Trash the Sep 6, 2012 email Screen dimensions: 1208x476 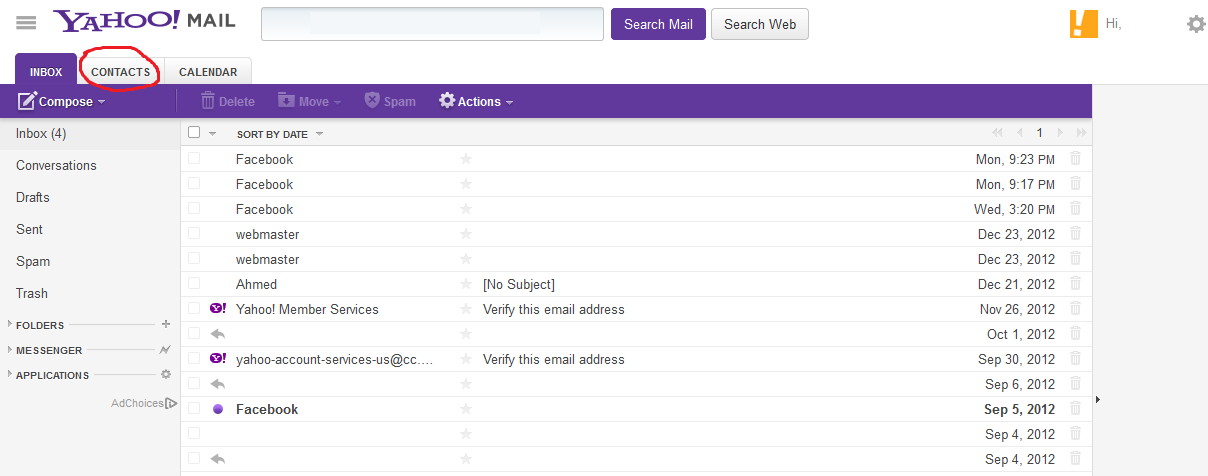coord(1075,383)
